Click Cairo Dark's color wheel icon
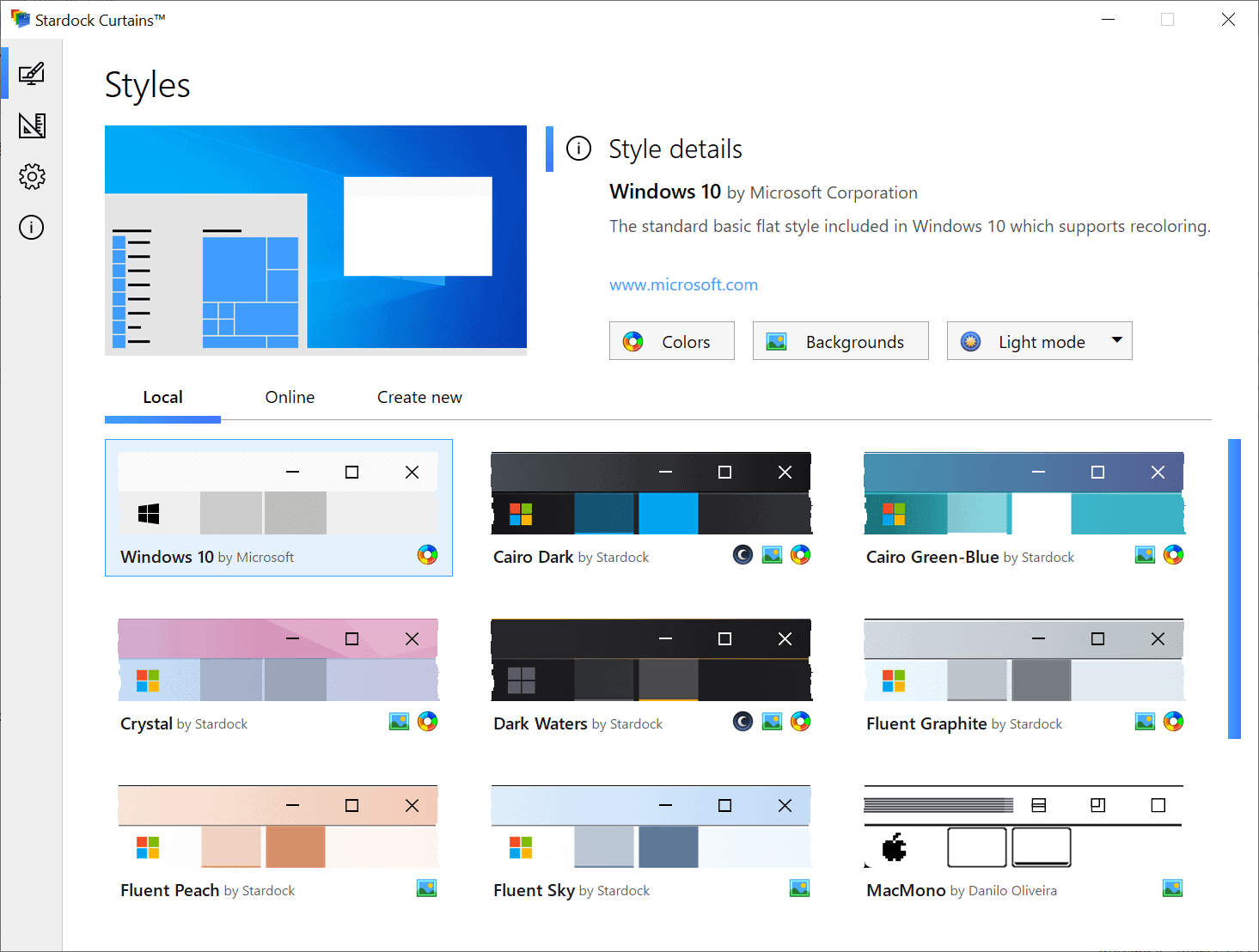 click(x=800, y=555)
